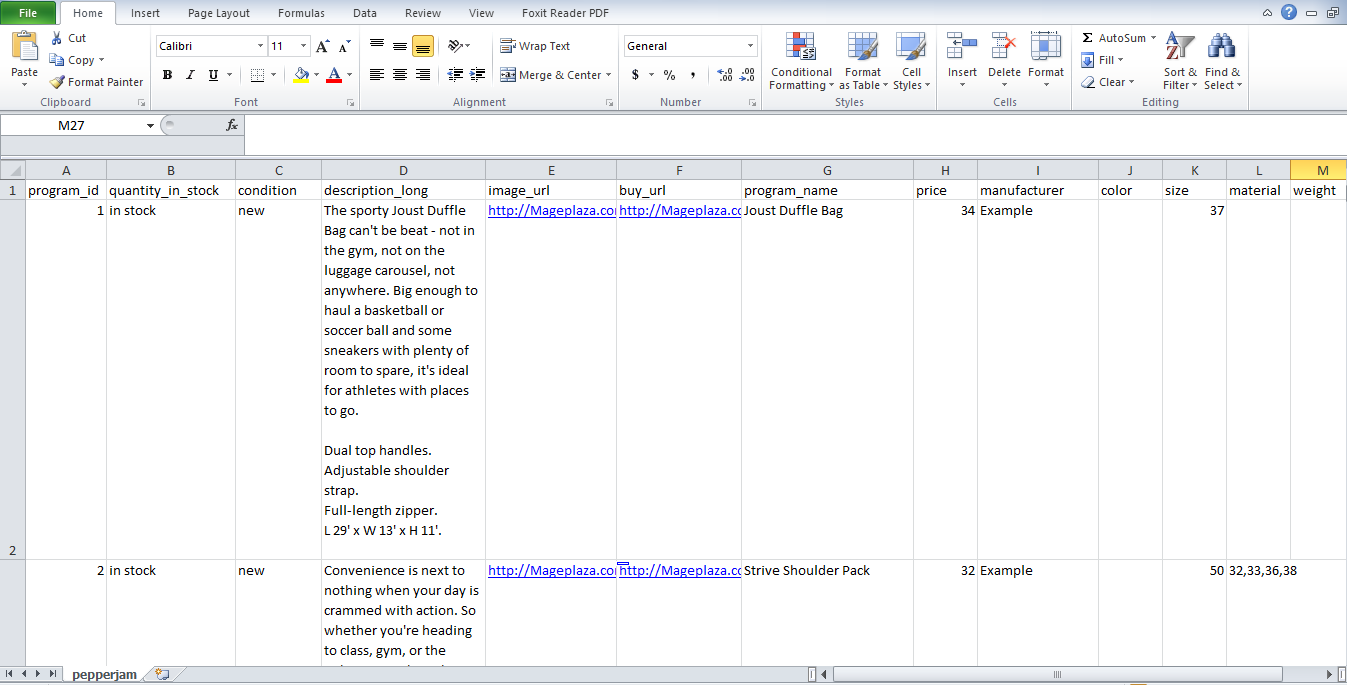Select the pepperjam sheet tab
This screenshot has height=685, width=1347.
(104, 675)
